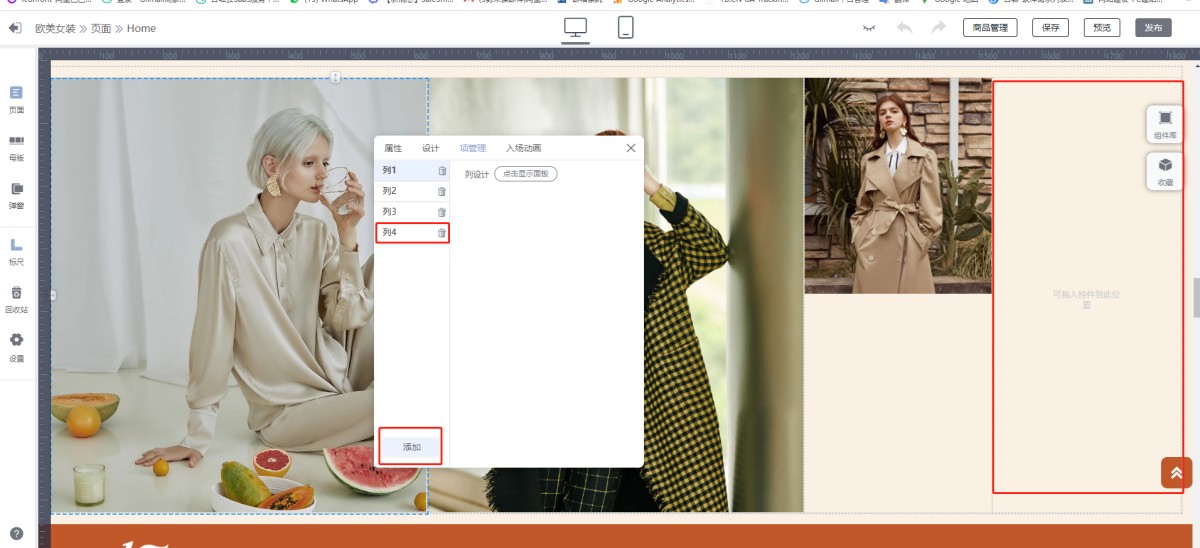
Task: Open the 组件库 component library
Action: click(x=1165, y=123)
